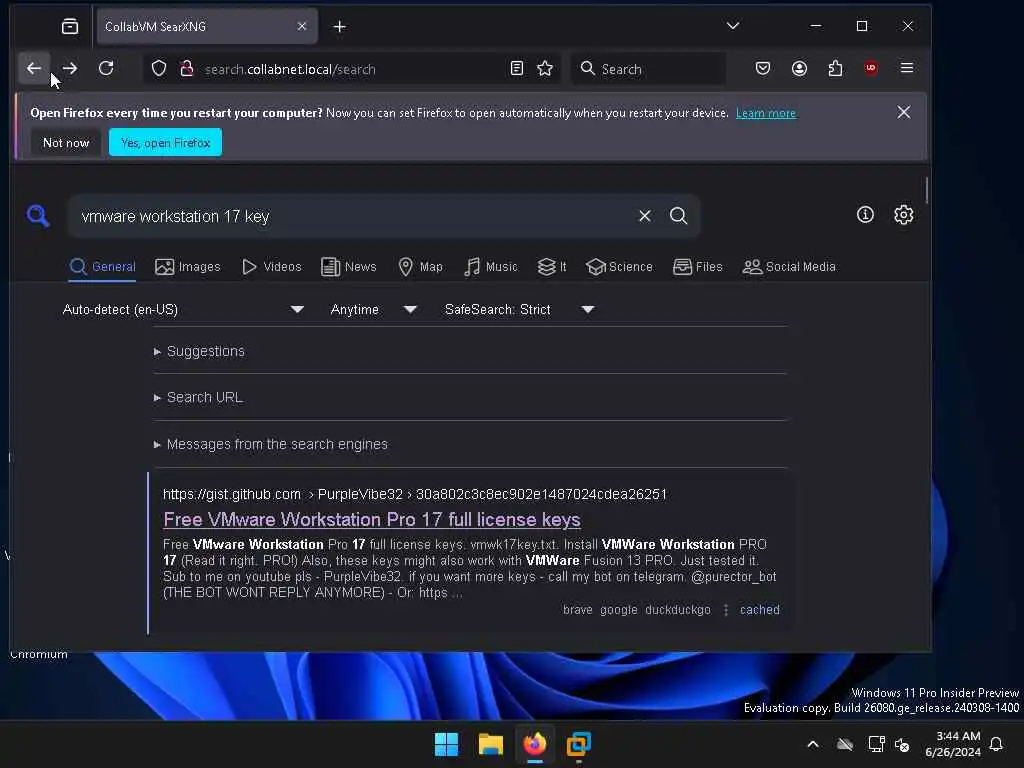This screenshot has width=1024, height=768.
Task: Go back with the browser back arrow
Action: click(34, 68)
